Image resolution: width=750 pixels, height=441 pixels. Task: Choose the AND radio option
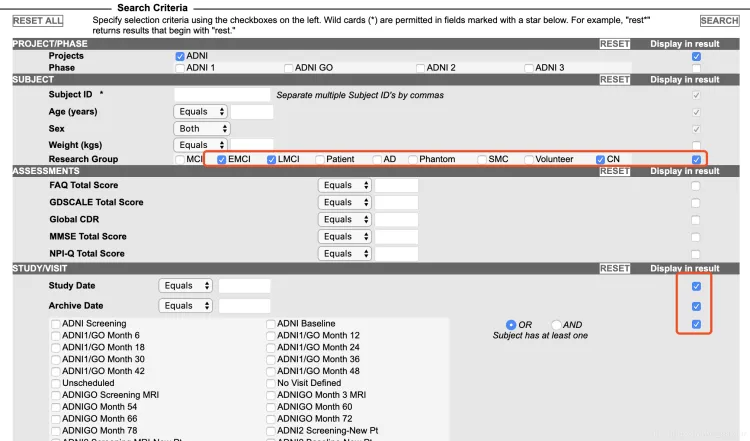[x=556, y=324]
